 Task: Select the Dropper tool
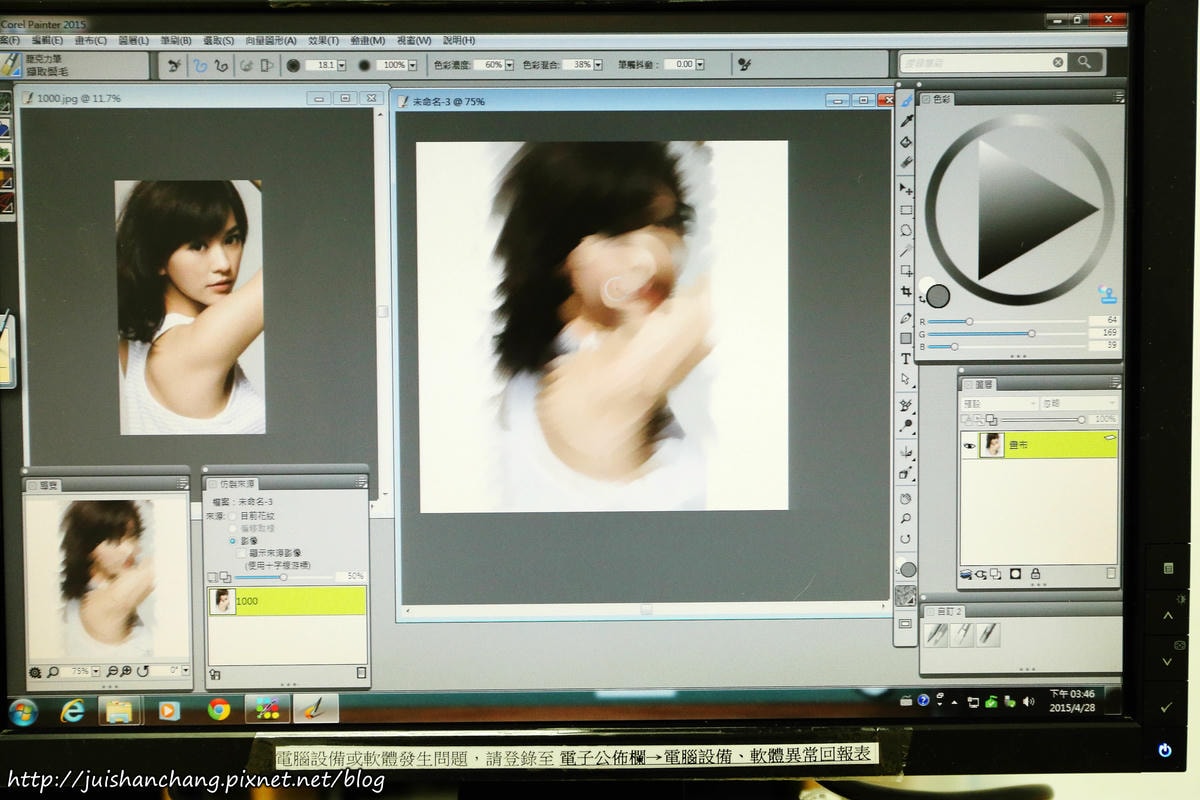pos(906,121)
